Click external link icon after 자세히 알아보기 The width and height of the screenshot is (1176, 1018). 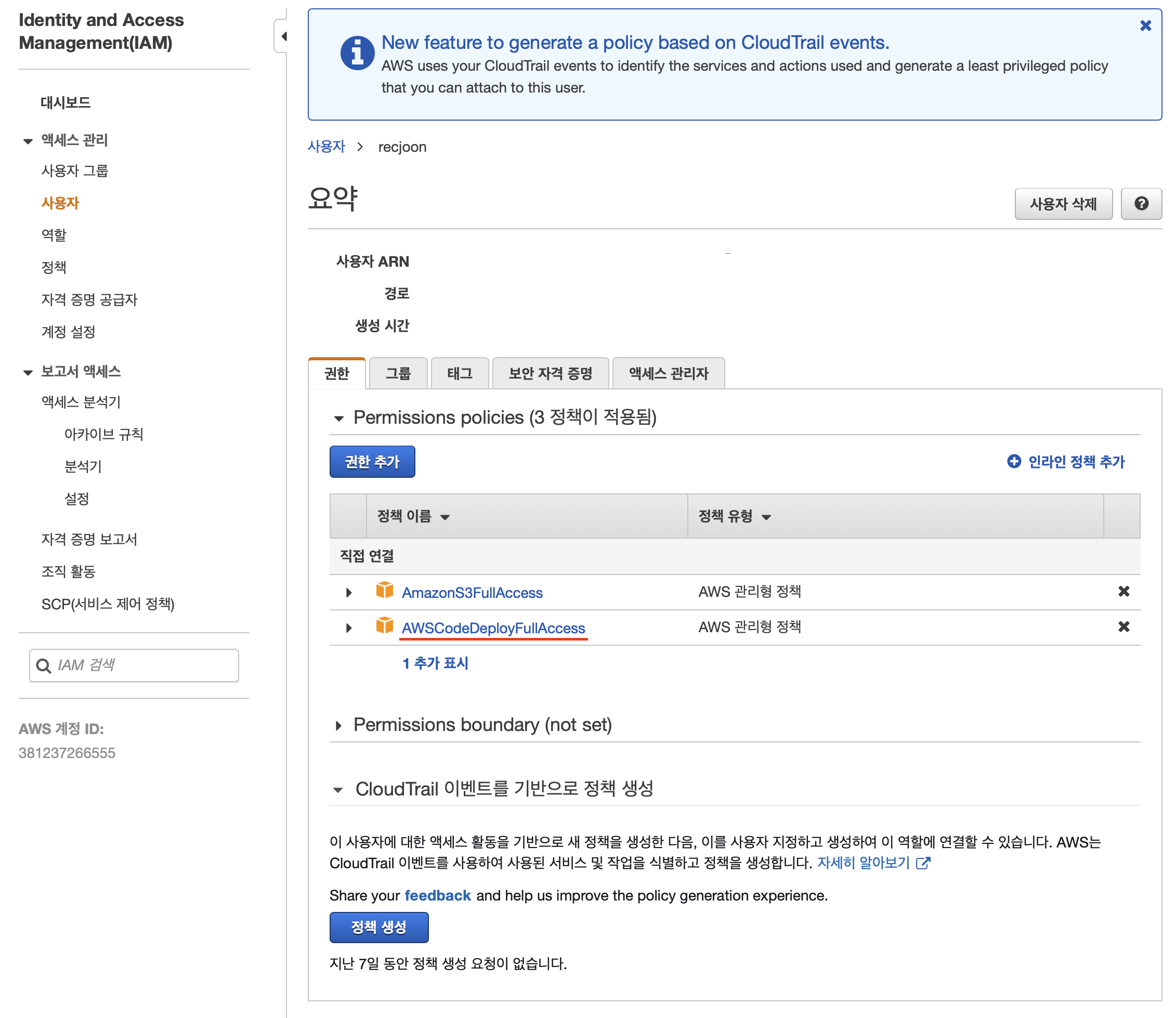coord(923,863)
